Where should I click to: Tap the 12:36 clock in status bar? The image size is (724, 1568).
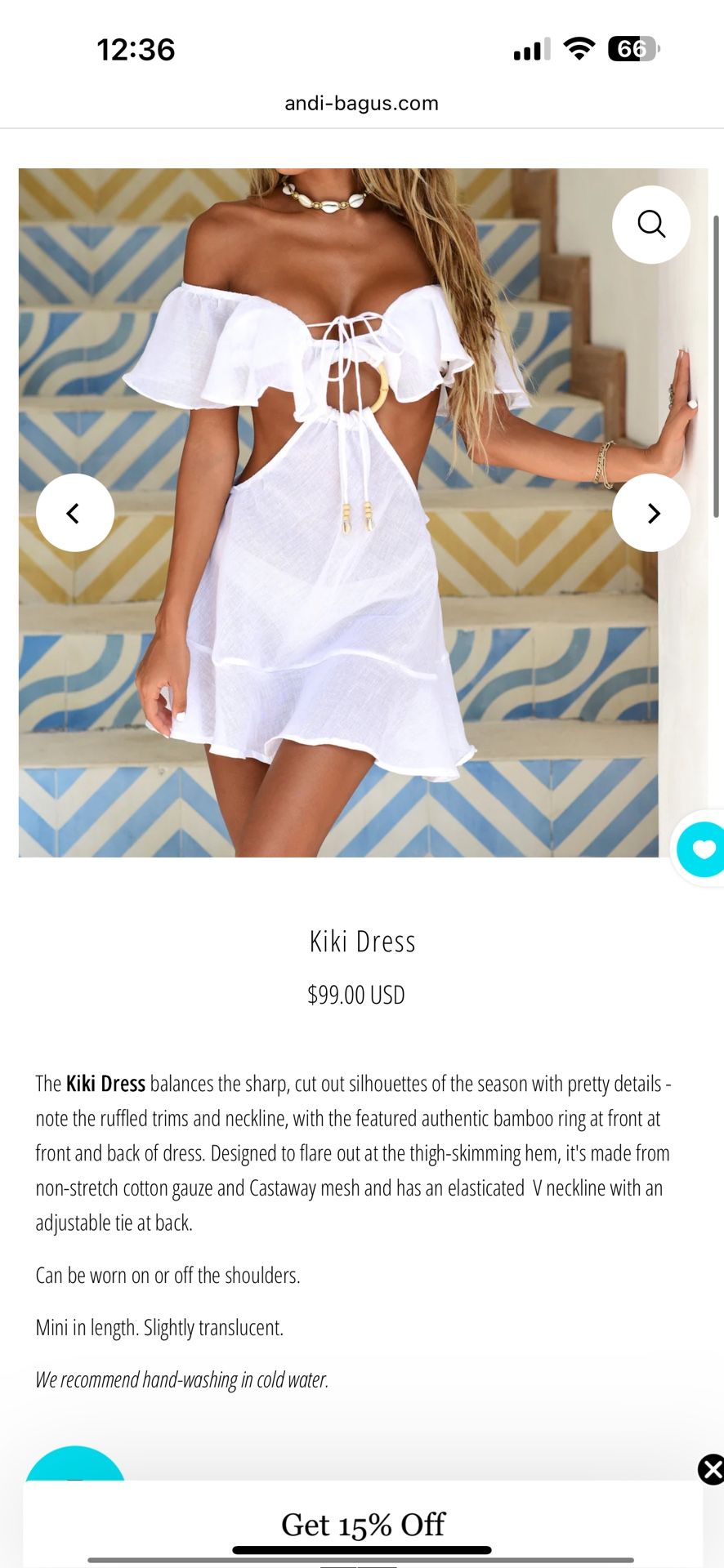pyautogui.click(x=136, y=50)
